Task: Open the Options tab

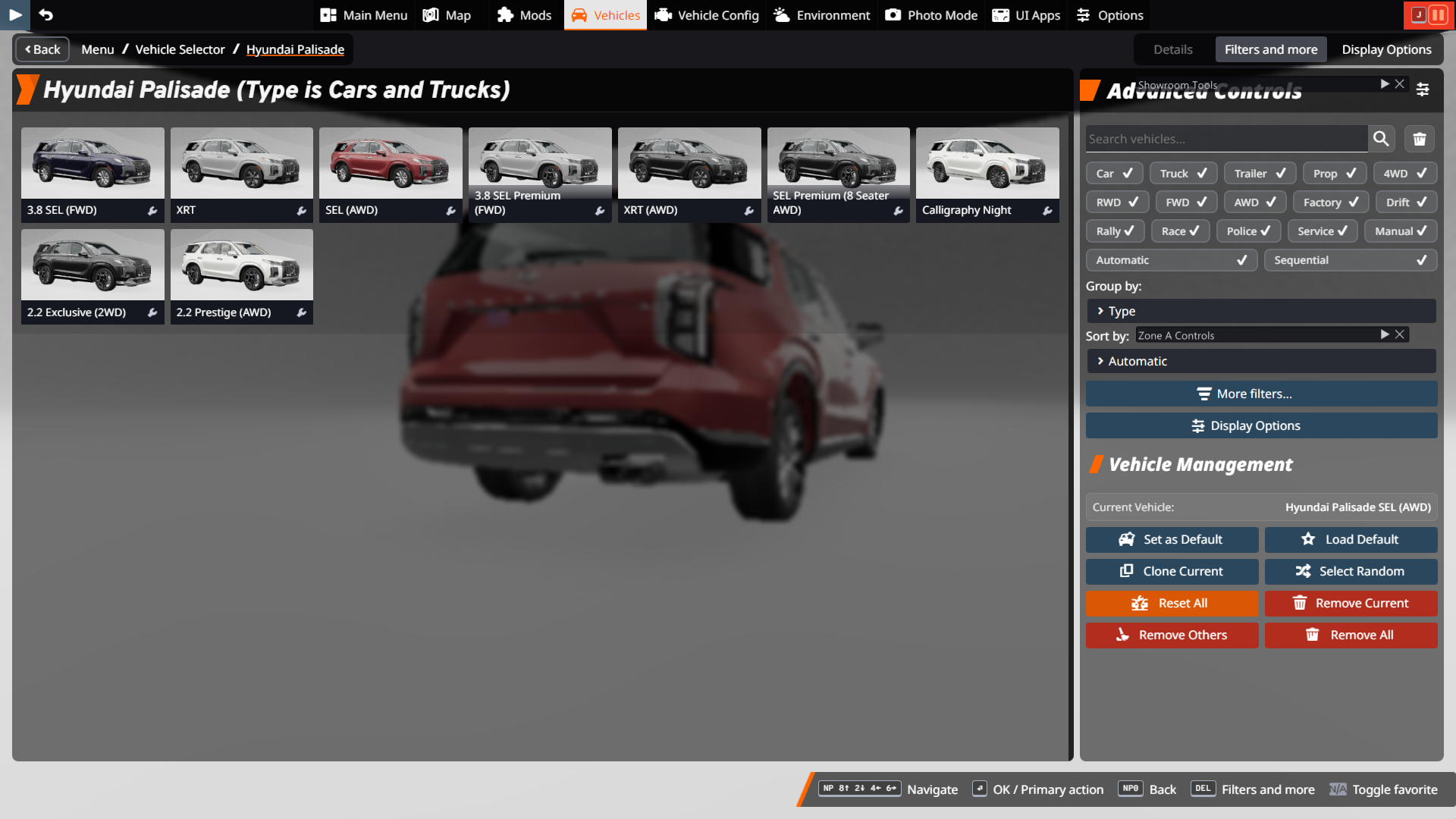Action: tap(1109, 15)
